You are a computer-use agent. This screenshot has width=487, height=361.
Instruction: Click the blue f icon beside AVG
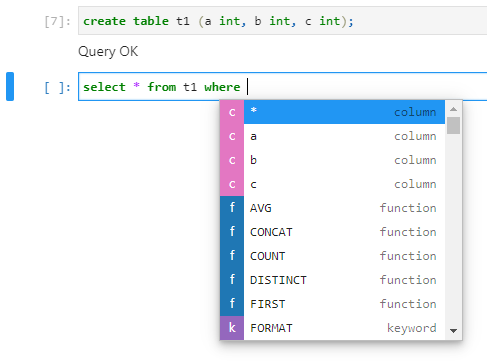pos(232,208)
